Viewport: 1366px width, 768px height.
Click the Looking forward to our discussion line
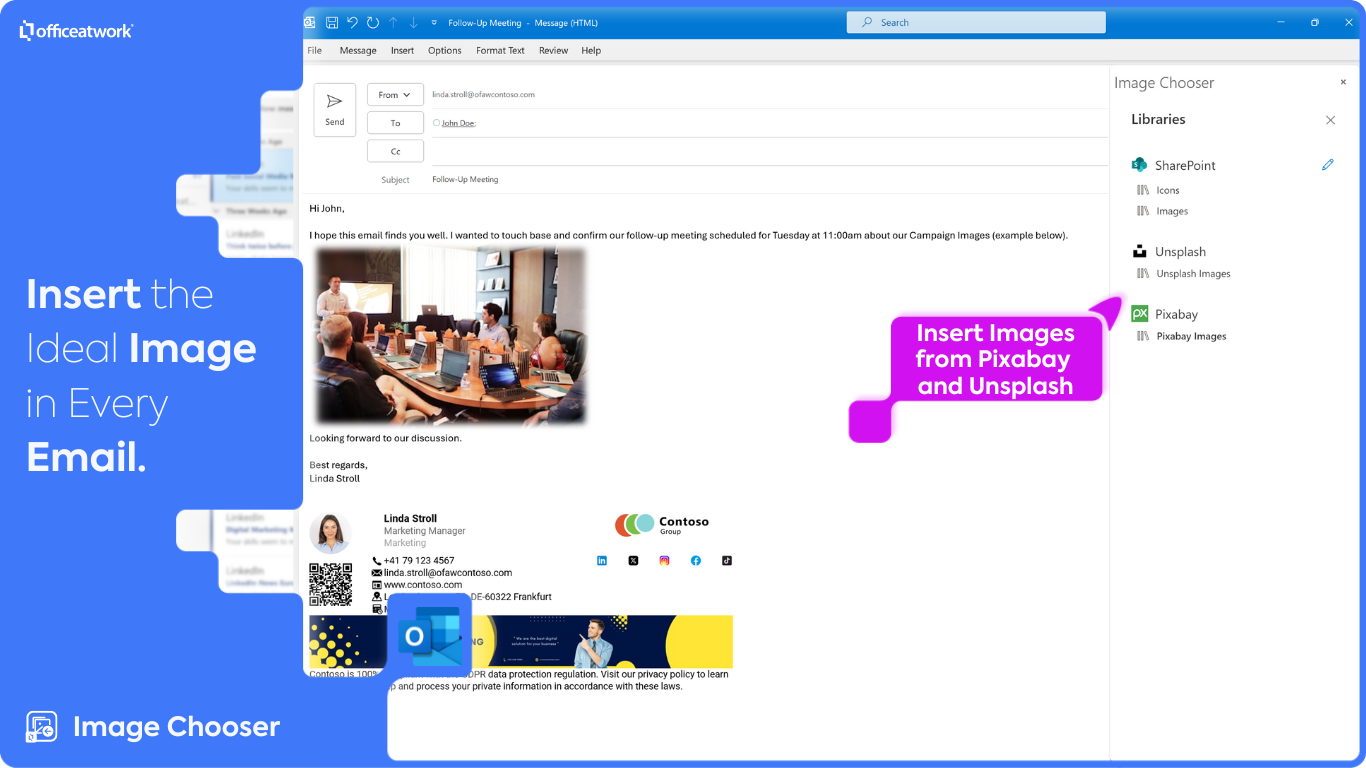click(x=385, y=438)
